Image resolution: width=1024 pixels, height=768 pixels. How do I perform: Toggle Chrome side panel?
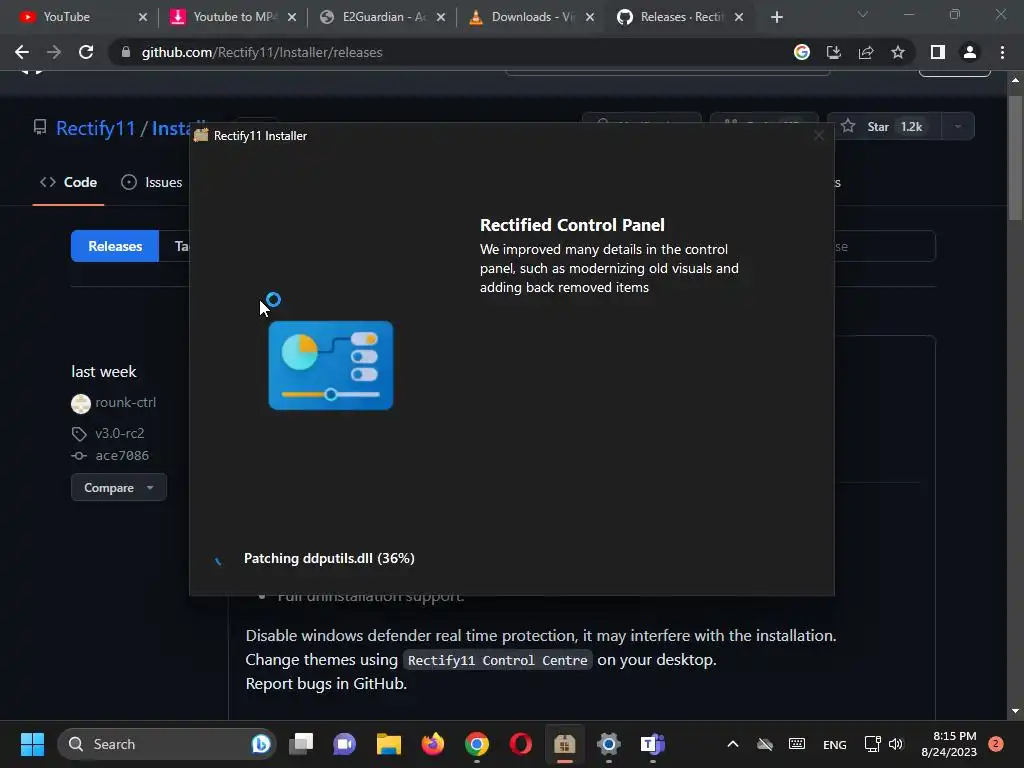tap(938, 52)
